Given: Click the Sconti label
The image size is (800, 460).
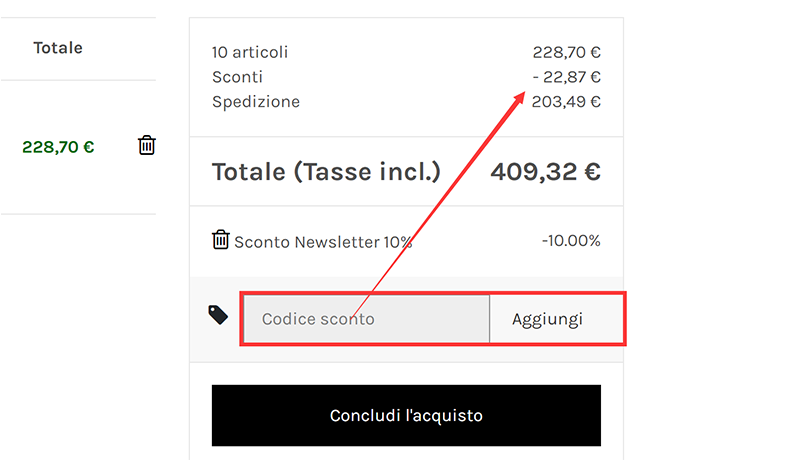Looking at the screenshot, I should coord(237,77).
